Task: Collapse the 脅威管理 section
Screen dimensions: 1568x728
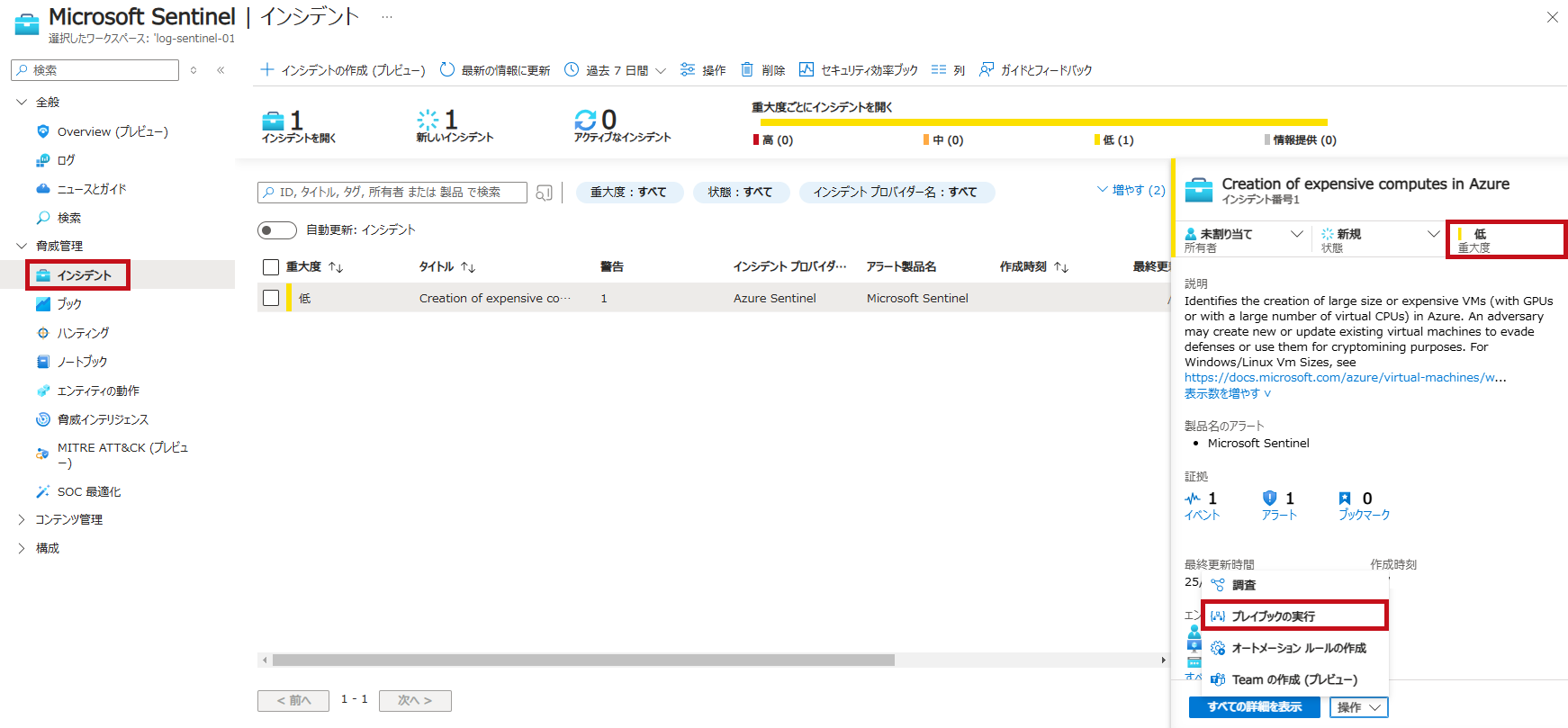Action: (x=22, y=246)
